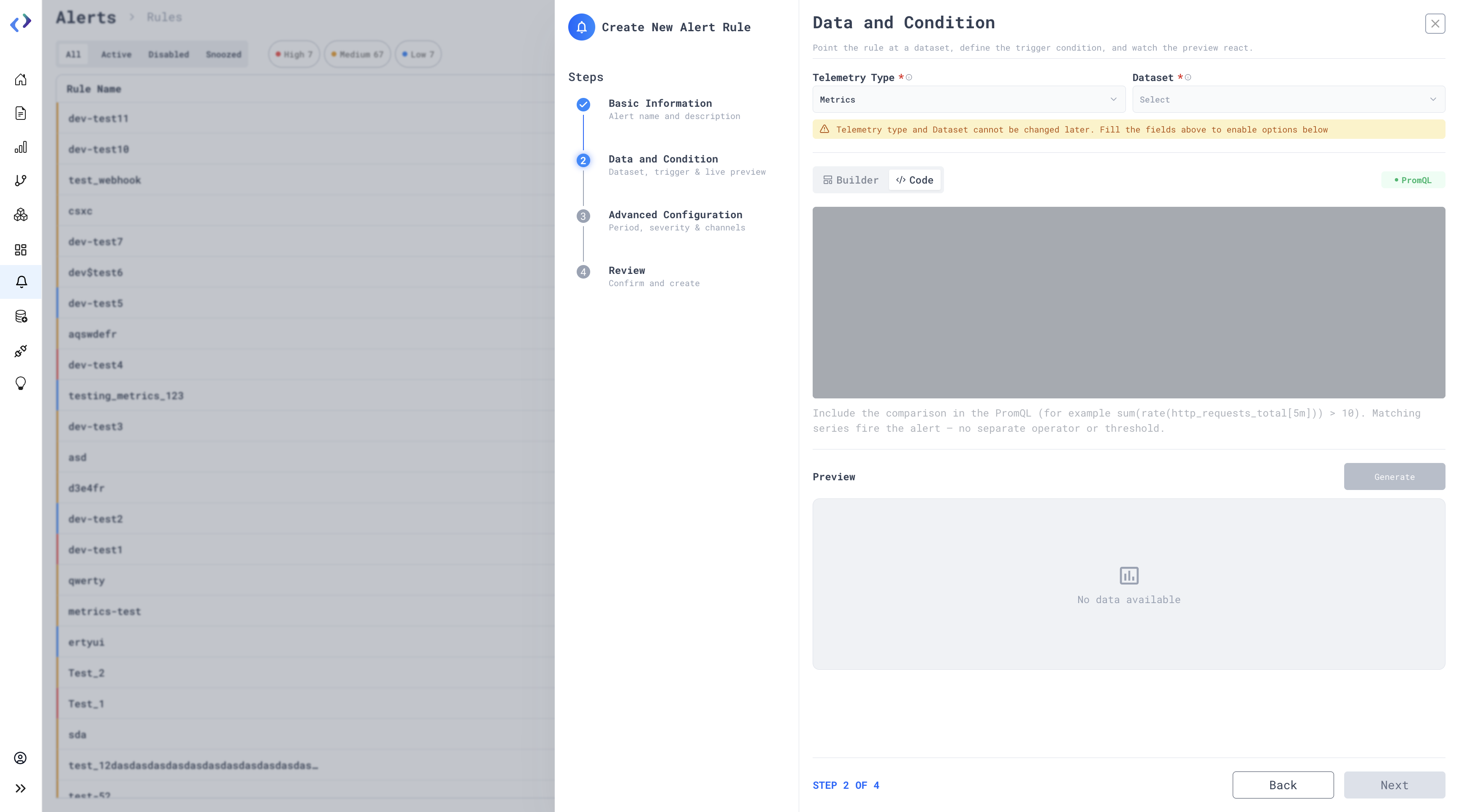Image resolution: width=1459 pixels, height=812 pixels.
Task: Open the Alerts bell icon in sidebar
Action: pos(21,282)
